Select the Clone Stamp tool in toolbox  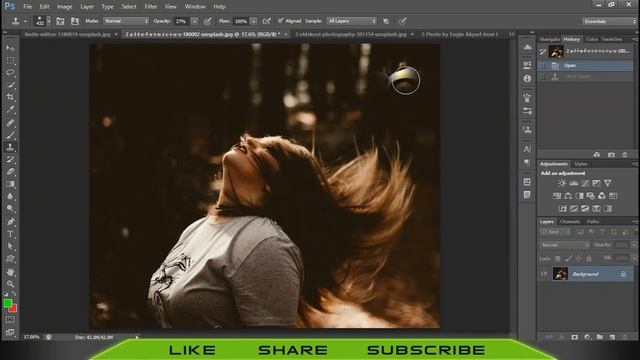point(10,147)
